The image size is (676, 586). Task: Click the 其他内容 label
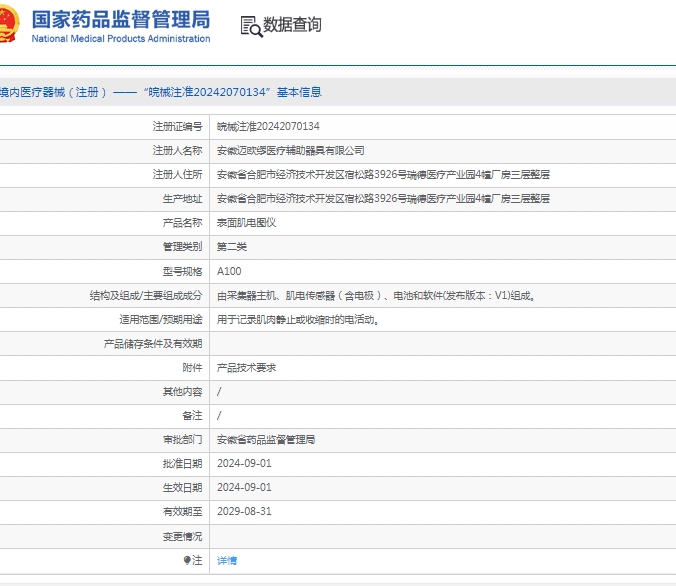182,392
